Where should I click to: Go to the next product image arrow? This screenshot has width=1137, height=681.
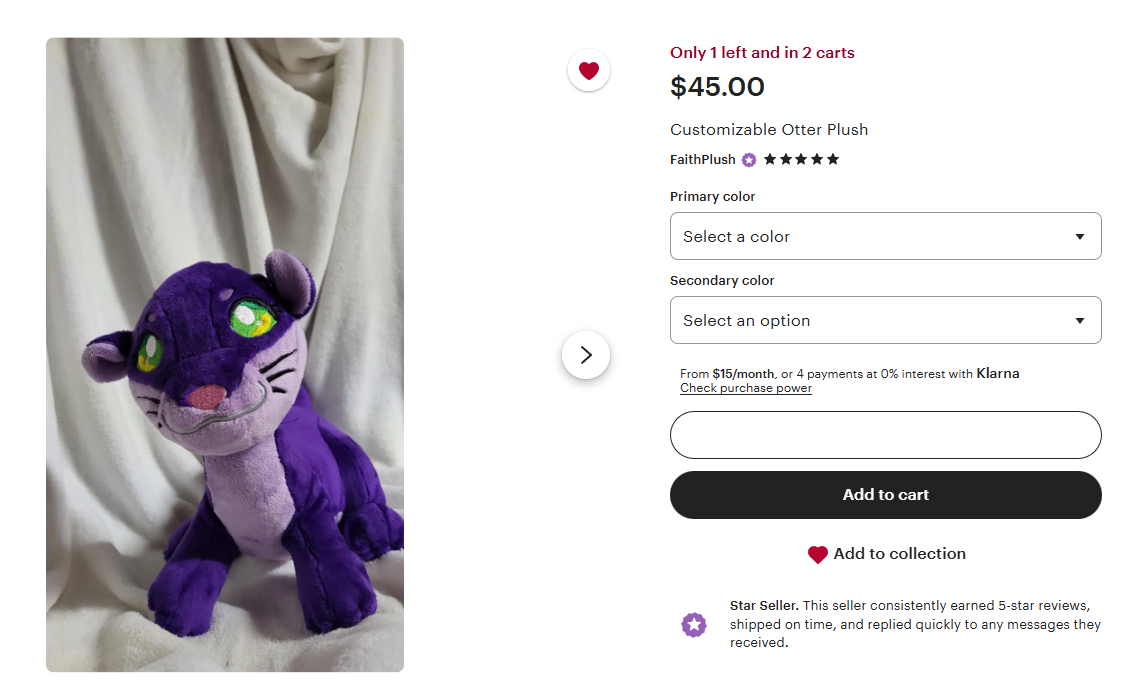coord(586,355)
